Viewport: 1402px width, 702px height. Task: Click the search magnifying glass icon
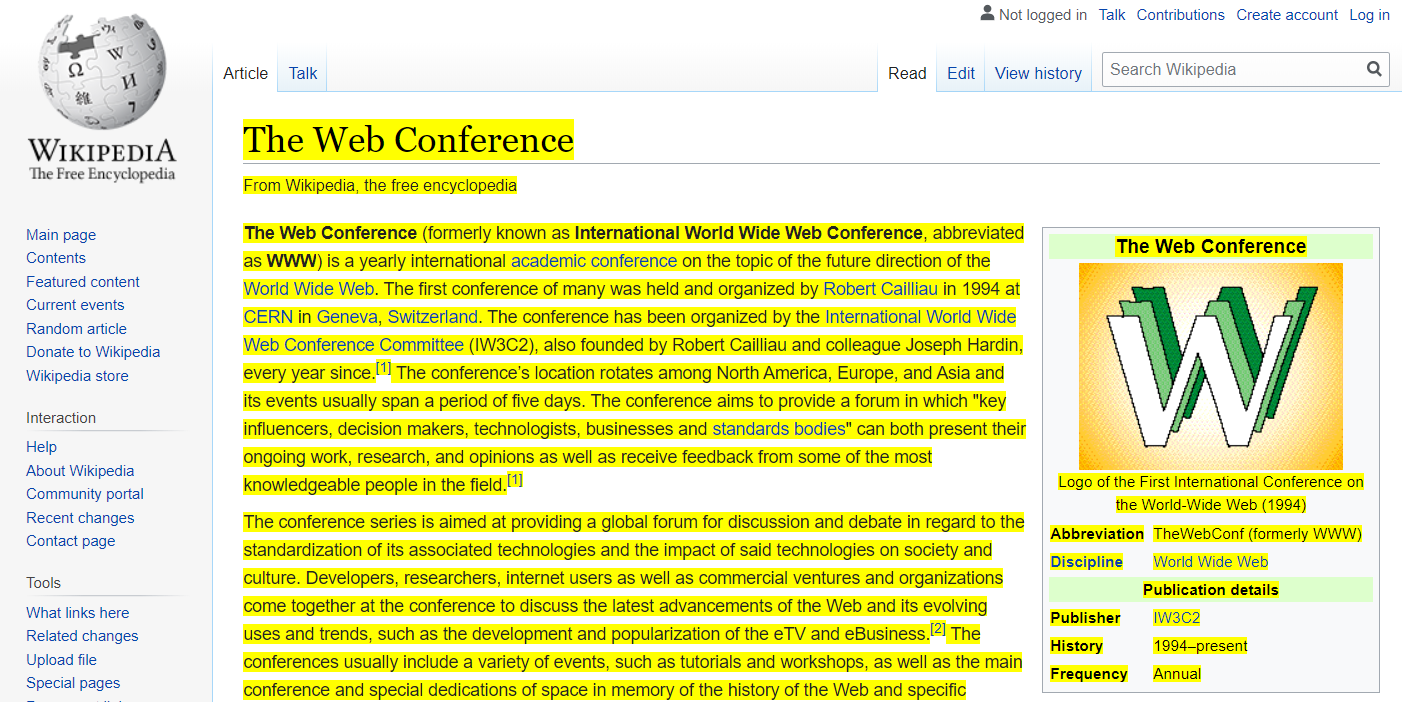[1374, 69]
